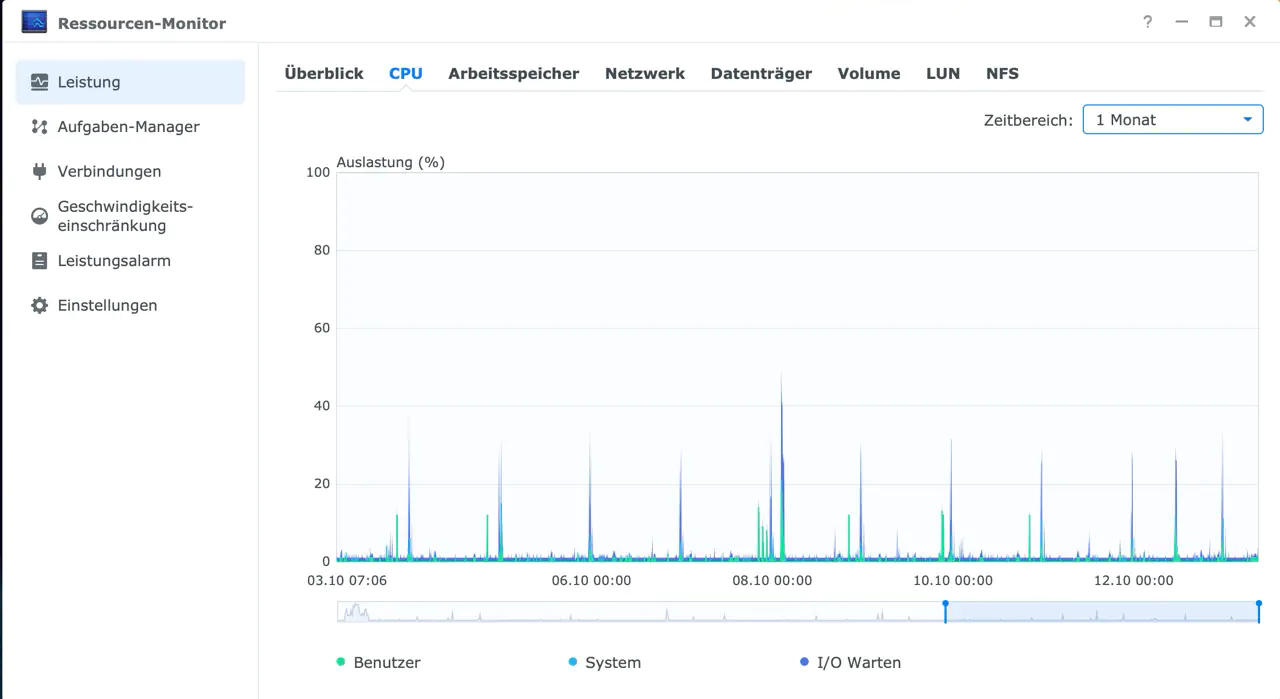Click the Leistung pulse icon in sidebar
This screenshot has width=1280, height=699.
39,82
